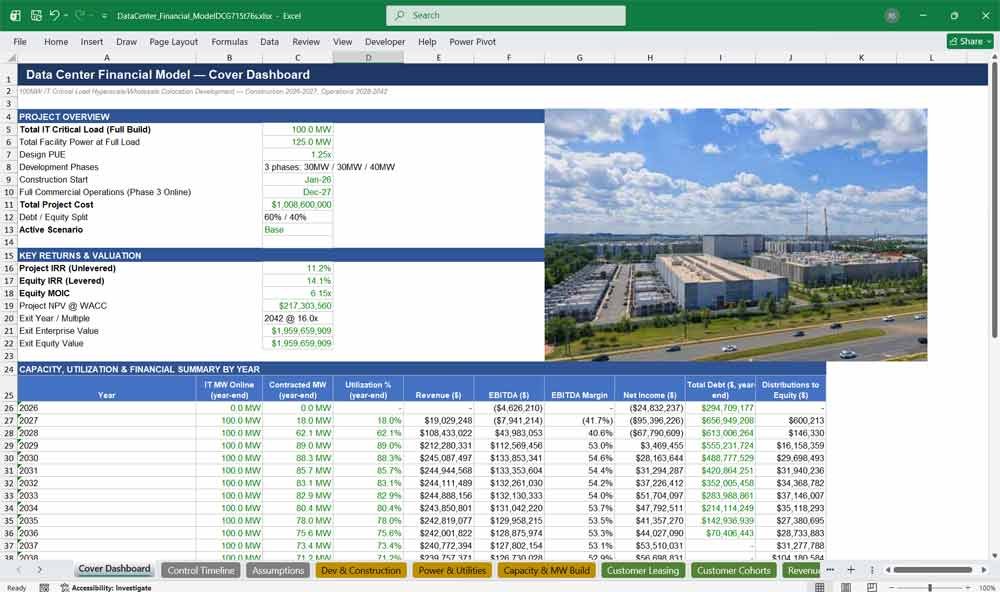Click the Utilization % column header cell
The width and height of the screenshot is (1000, 592).
tap(368, 390)
